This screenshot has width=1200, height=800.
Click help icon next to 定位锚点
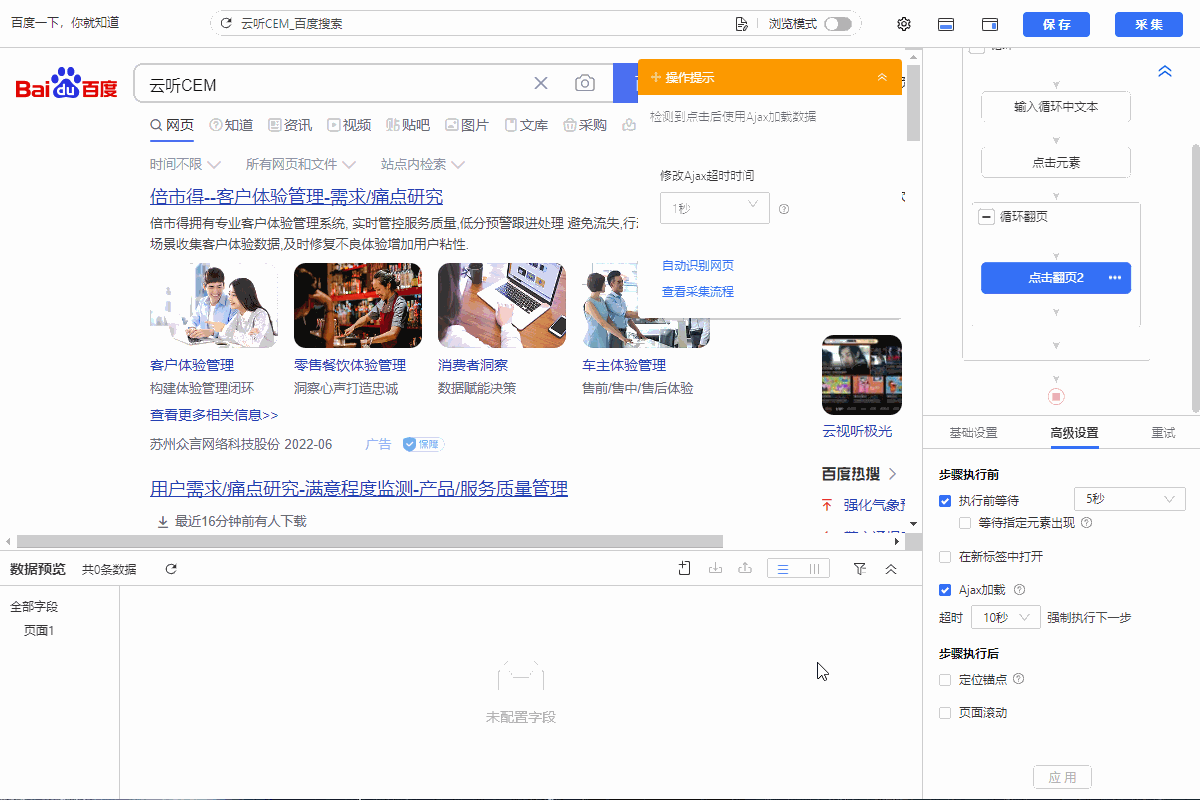(1019, 679)
